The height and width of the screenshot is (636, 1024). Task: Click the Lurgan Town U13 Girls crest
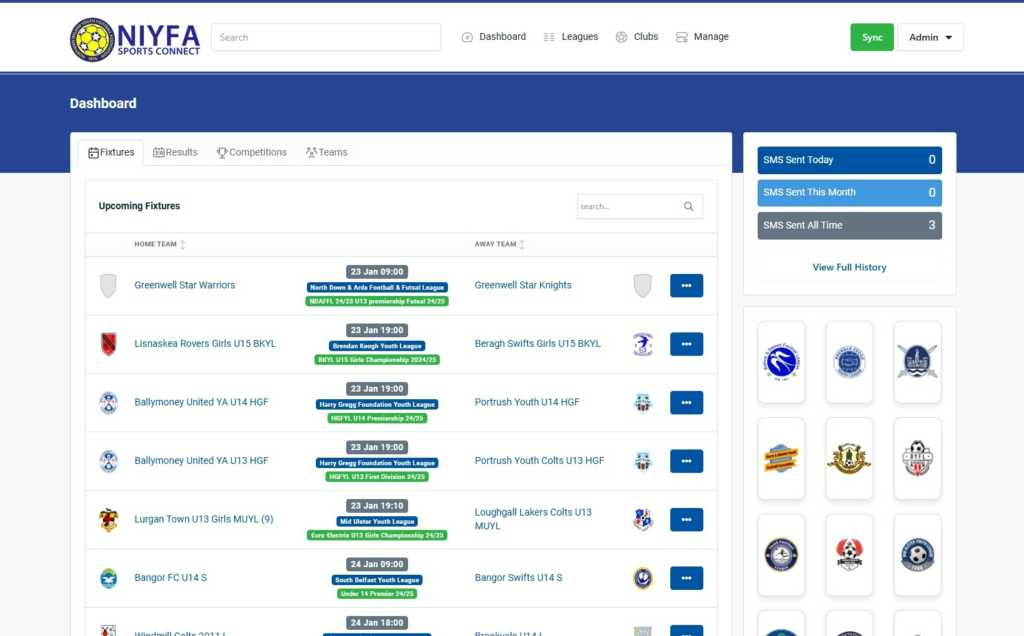108,520
